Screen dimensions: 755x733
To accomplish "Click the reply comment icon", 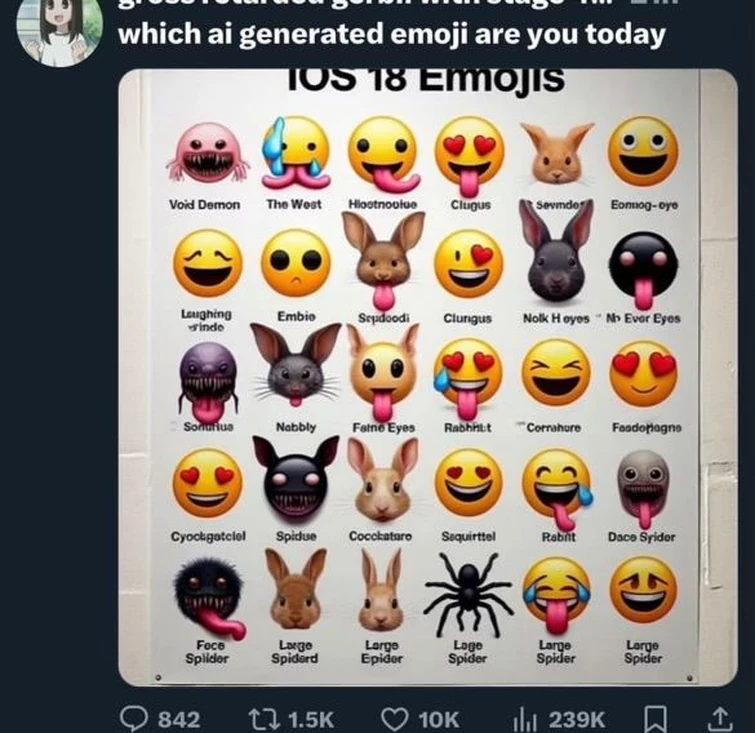I will [x=133, y=718].
